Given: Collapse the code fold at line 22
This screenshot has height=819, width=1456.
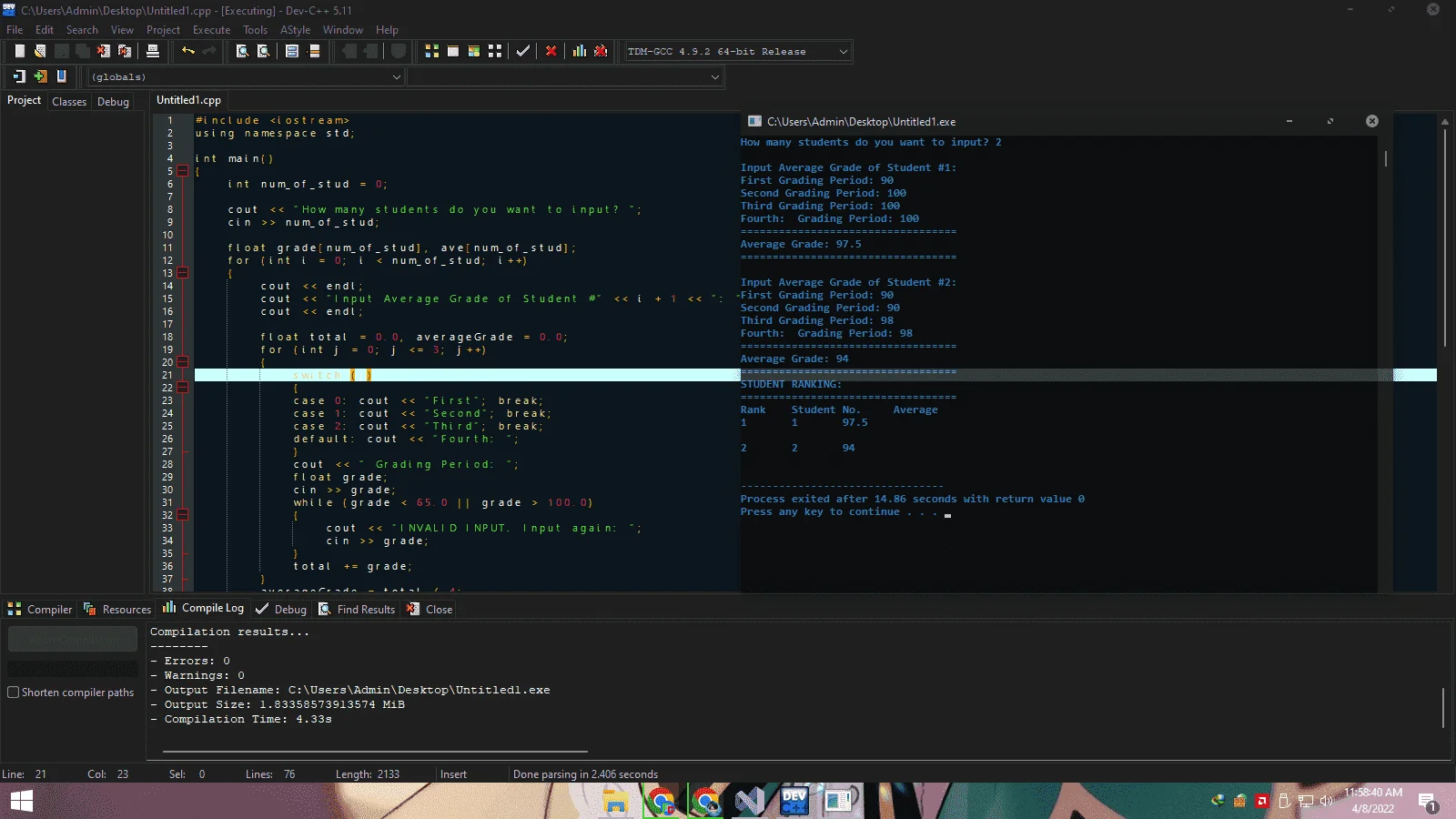Looking at the screenshot, I should pos(182,388).
